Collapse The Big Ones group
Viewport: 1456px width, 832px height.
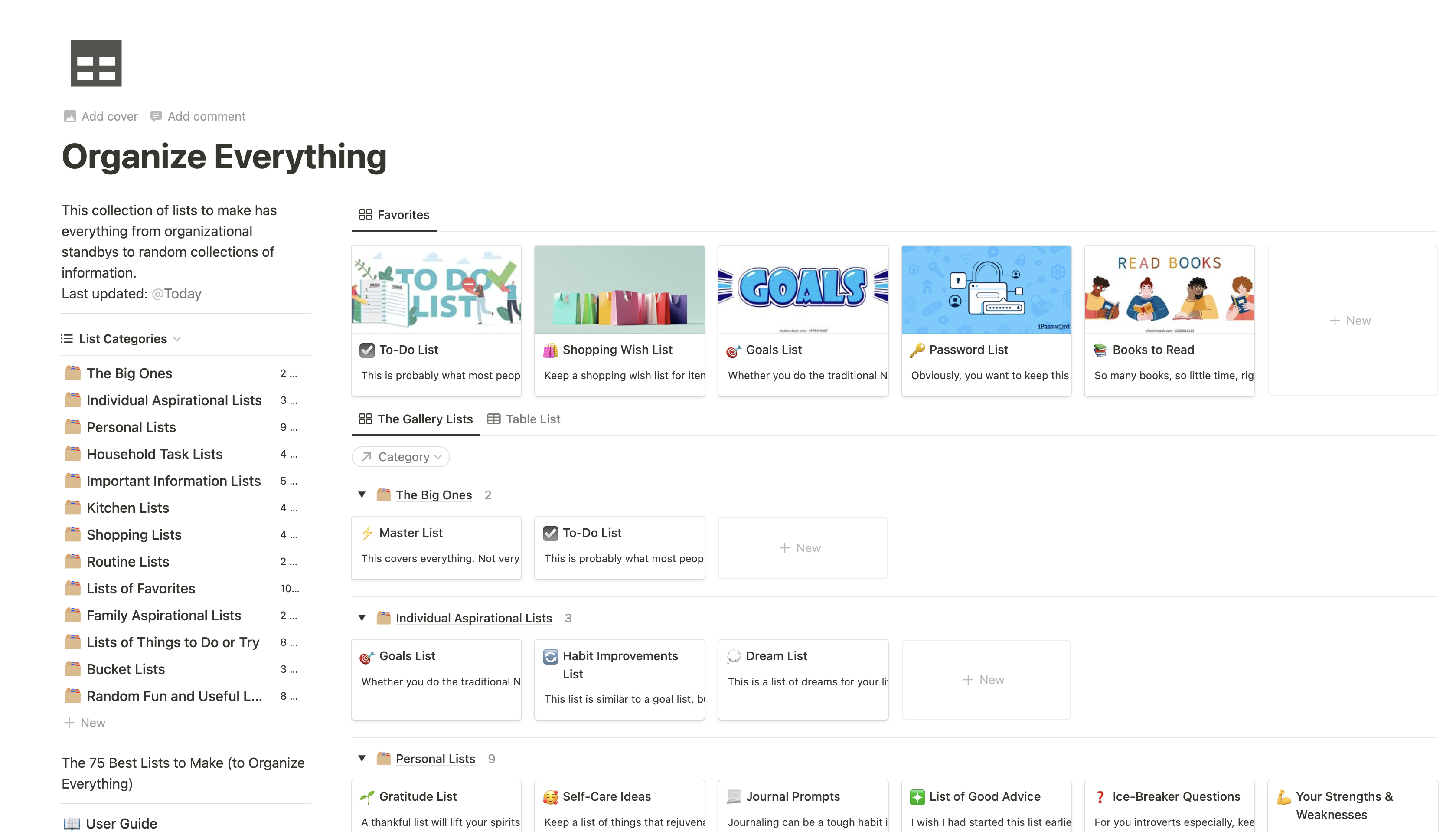tap(362, 495)
